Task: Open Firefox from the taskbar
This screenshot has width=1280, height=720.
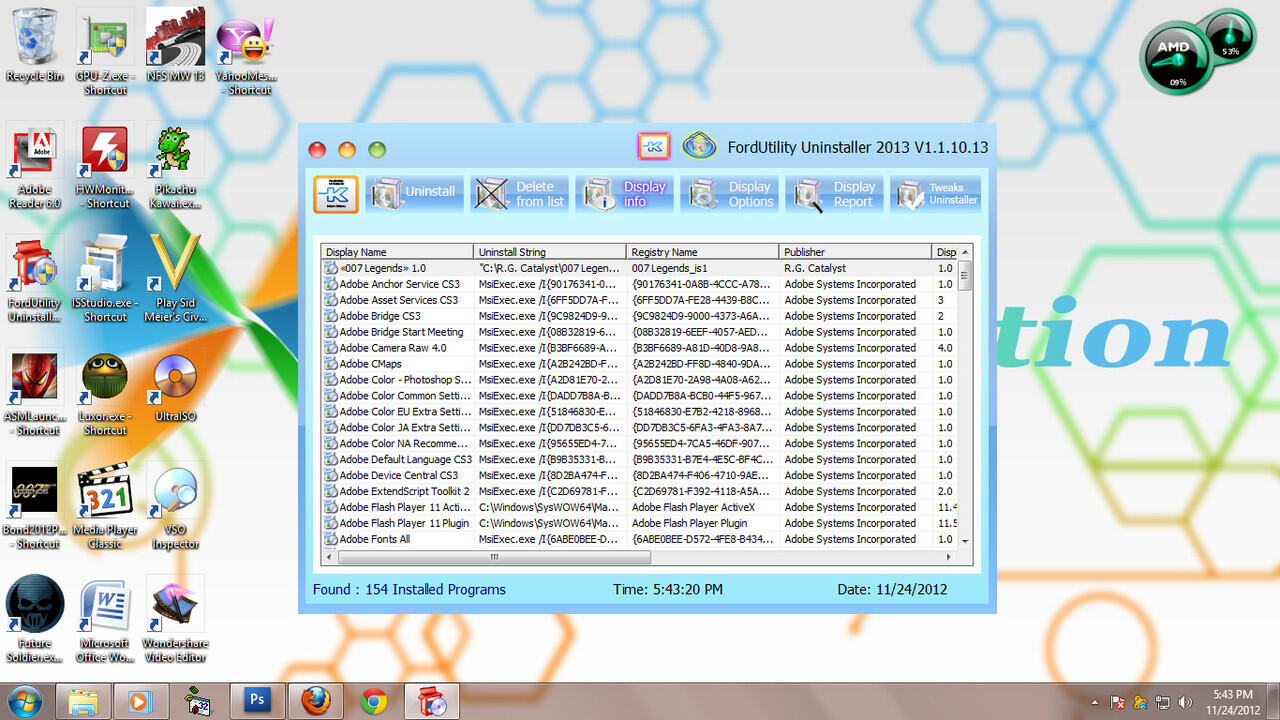Action: click(316, 701)
